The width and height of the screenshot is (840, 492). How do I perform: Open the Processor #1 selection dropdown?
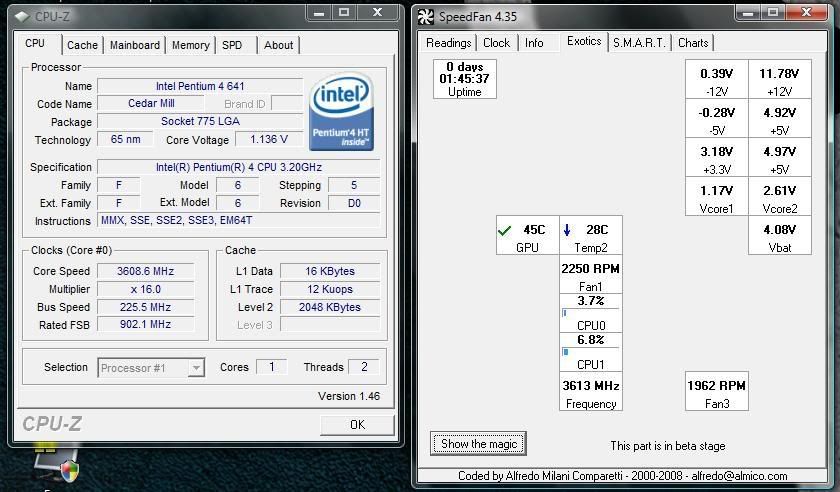pyautogui.click(x=196, y=368)
